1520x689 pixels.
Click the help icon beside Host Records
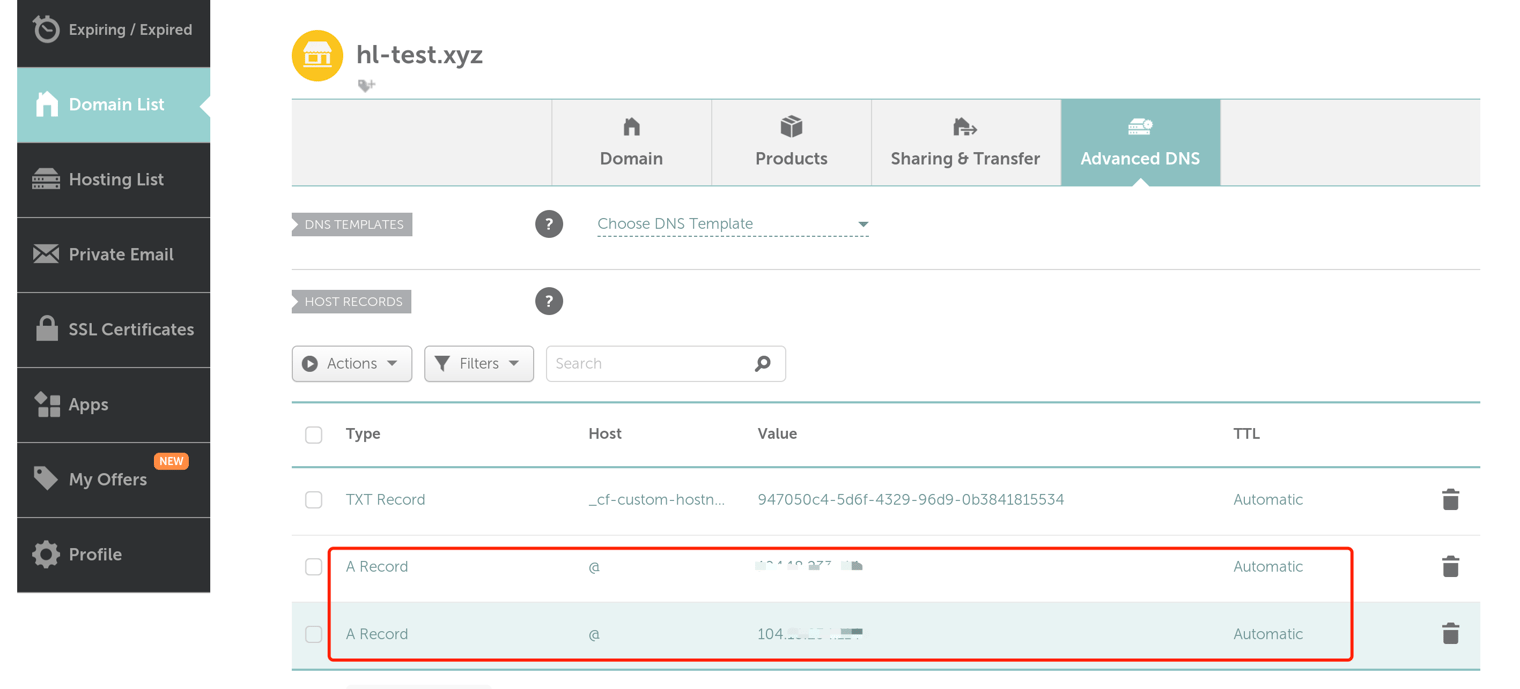[549, 301]
